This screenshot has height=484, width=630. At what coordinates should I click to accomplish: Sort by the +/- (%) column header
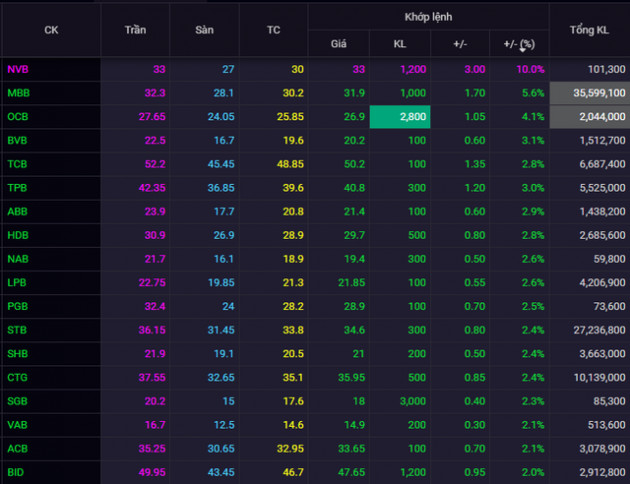(x=519, y=44)
